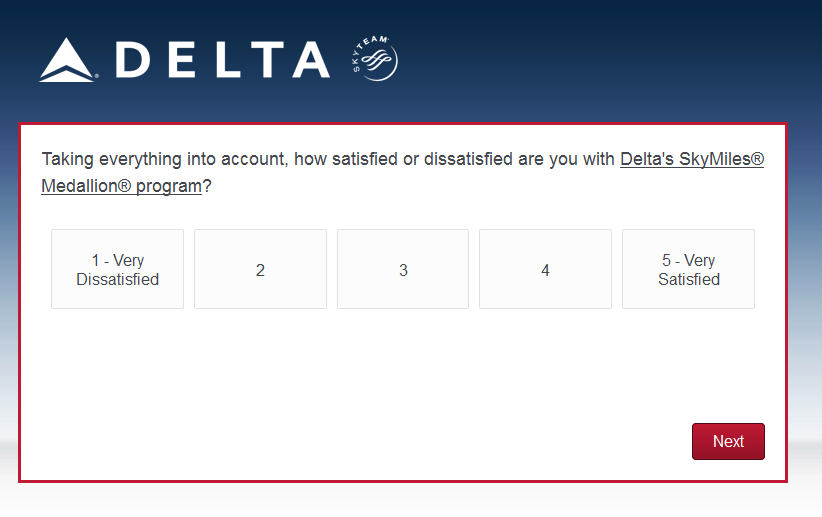Click the DELTA wordmark in header
This screenshot has width=822, height=517.
222,60
